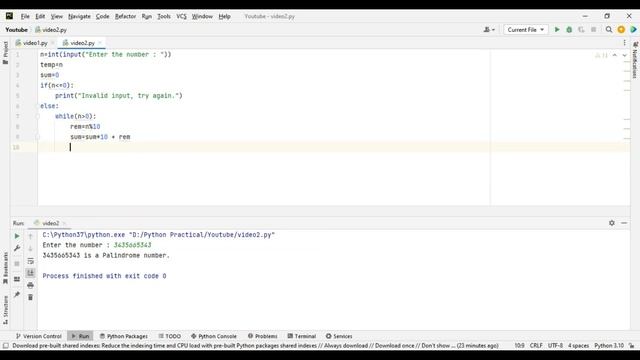The width and height of the screenshot is (640, 360).
Task: Open the Python Console tool window
Action: [x=214, y=336]
